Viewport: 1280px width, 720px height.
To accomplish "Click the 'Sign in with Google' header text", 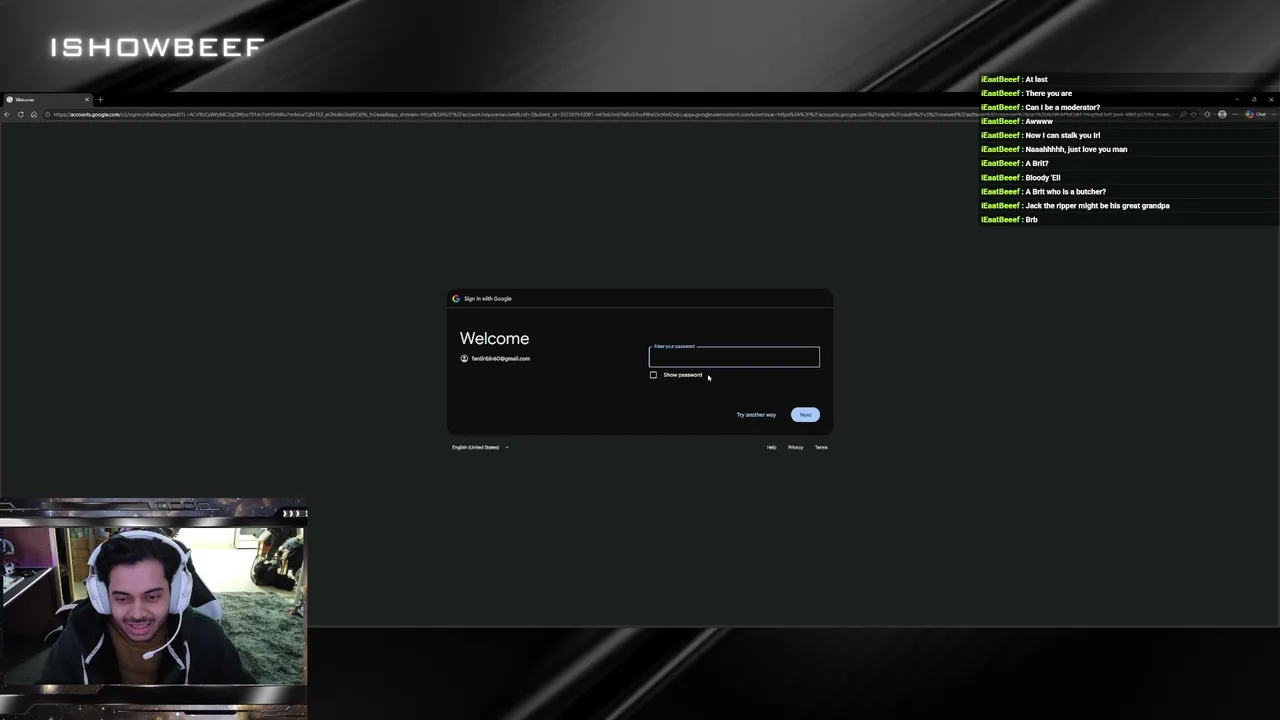I will coord(488,298).
